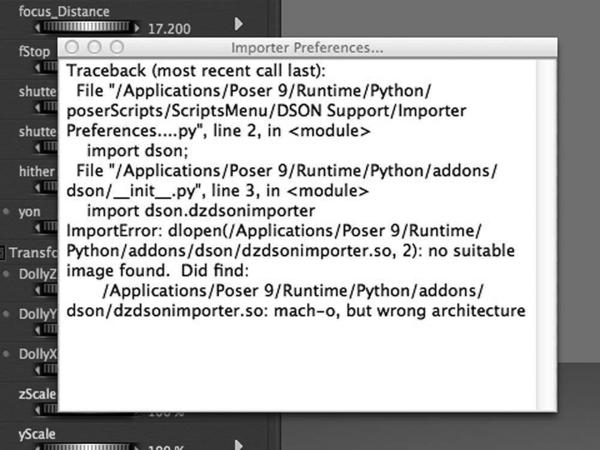Collapse the Transform parameter group

click(2, 253)
